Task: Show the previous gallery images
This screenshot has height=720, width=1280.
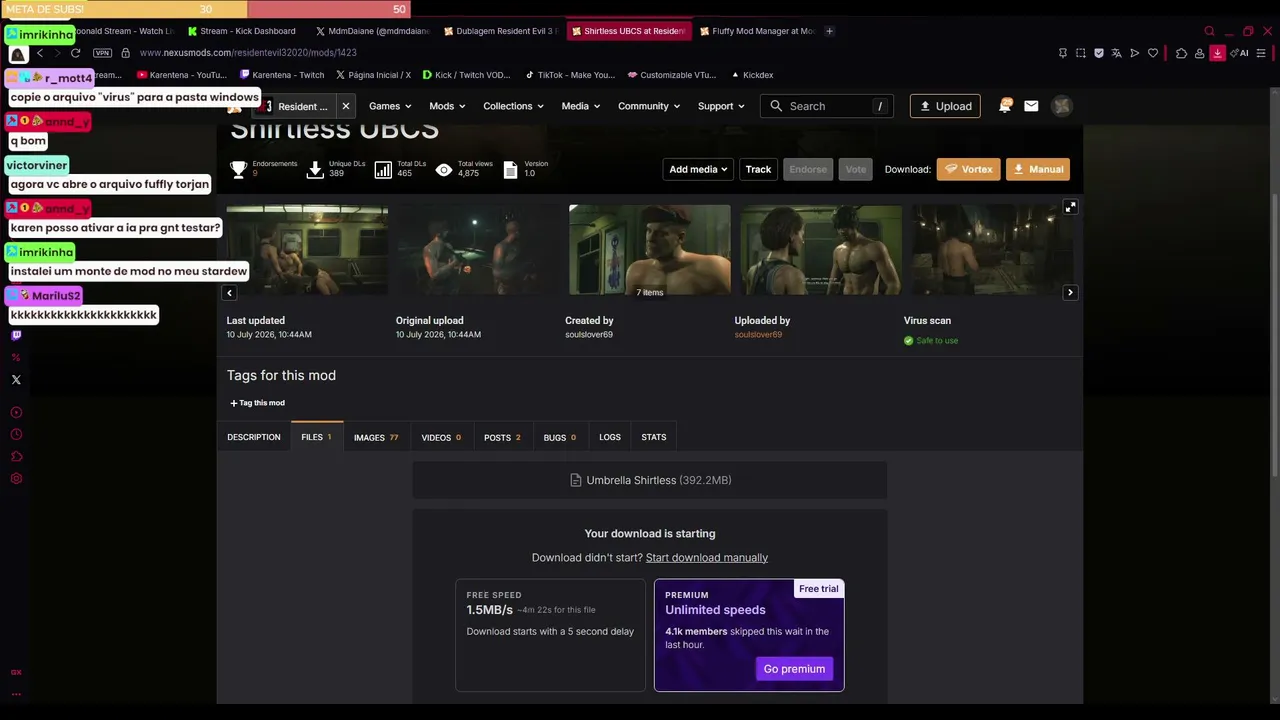Action: click(x=229, y=293)
